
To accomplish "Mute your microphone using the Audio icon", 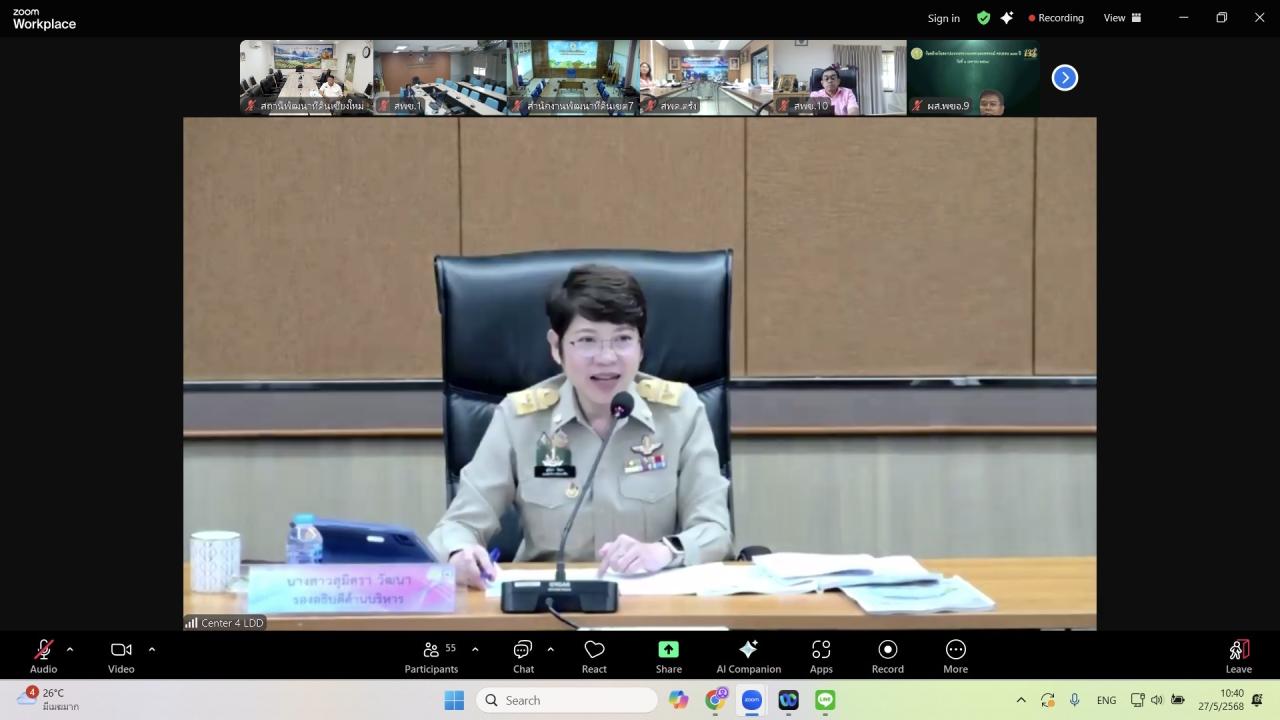I will coord(43,650).
